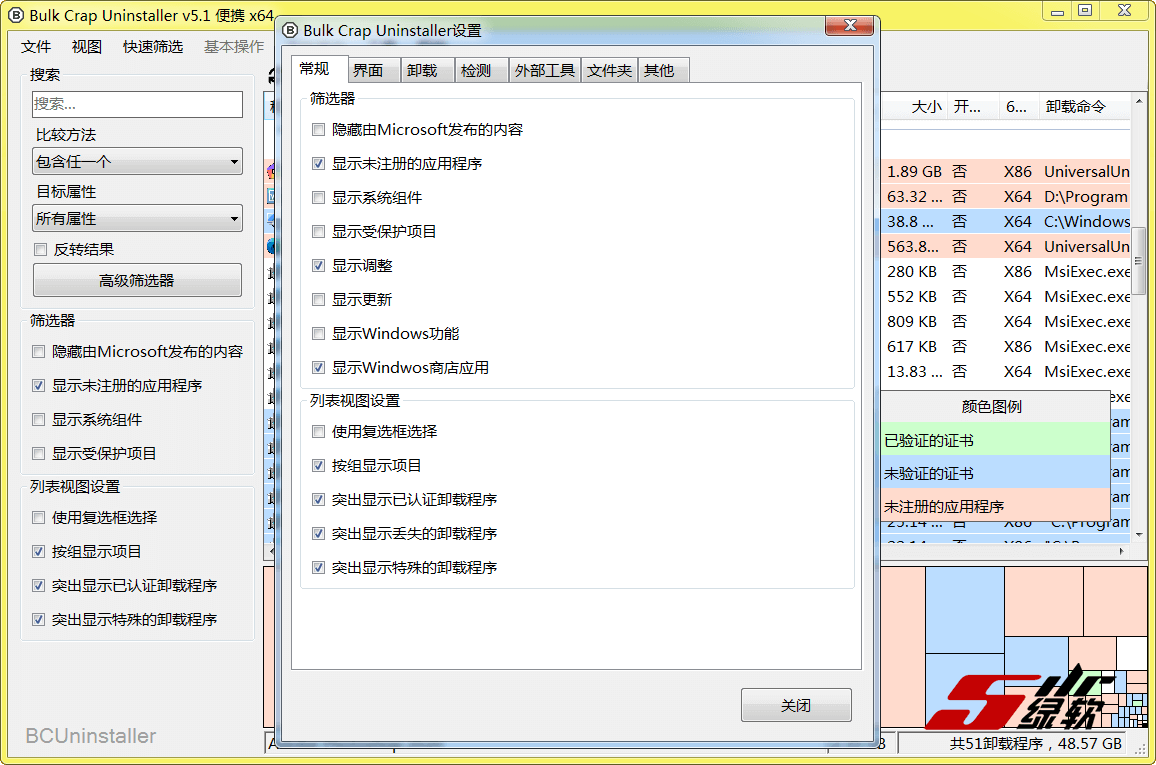Click the Bulk Crap Uninstaller title bar logo
The image size is (1156, 765).
click(x=15, y=16)
